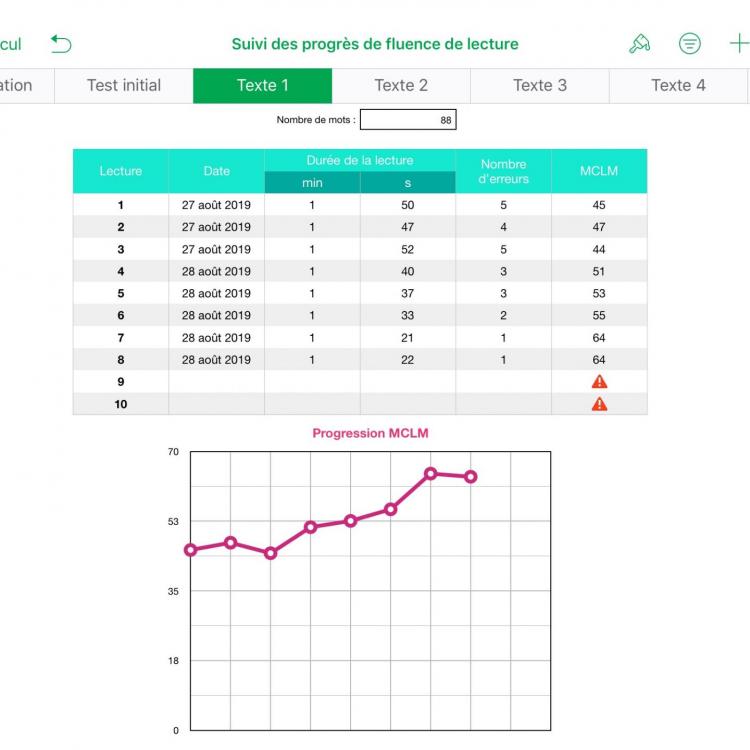Open the filter and sort circle icon
The width and height of the screenshot is (750, 750).
click(x=690, y=44)
